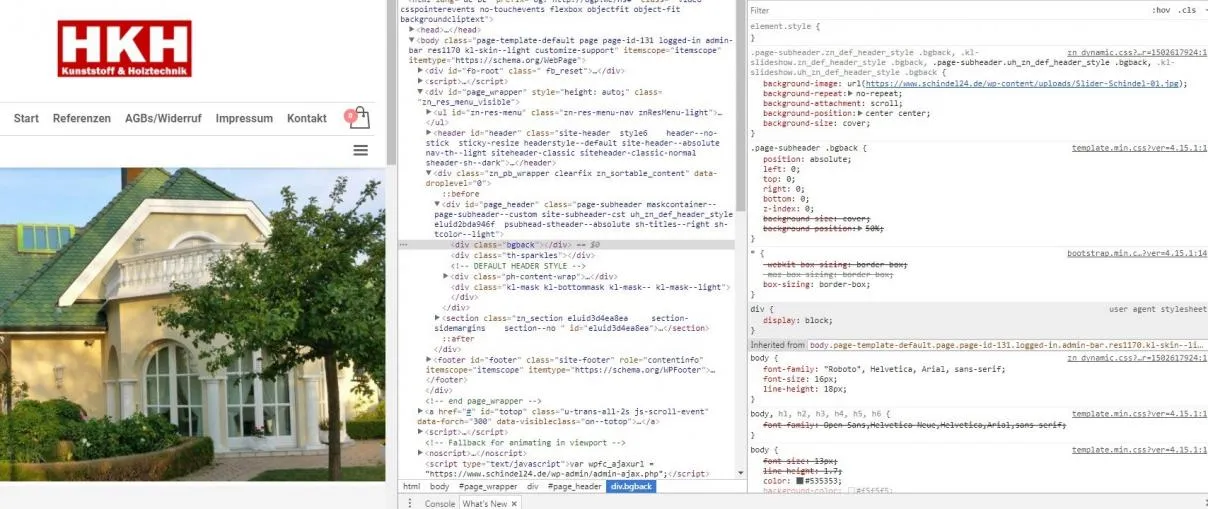Click the #page_header breadcrumb
The image size is (1208, 509).
point(575,487)
